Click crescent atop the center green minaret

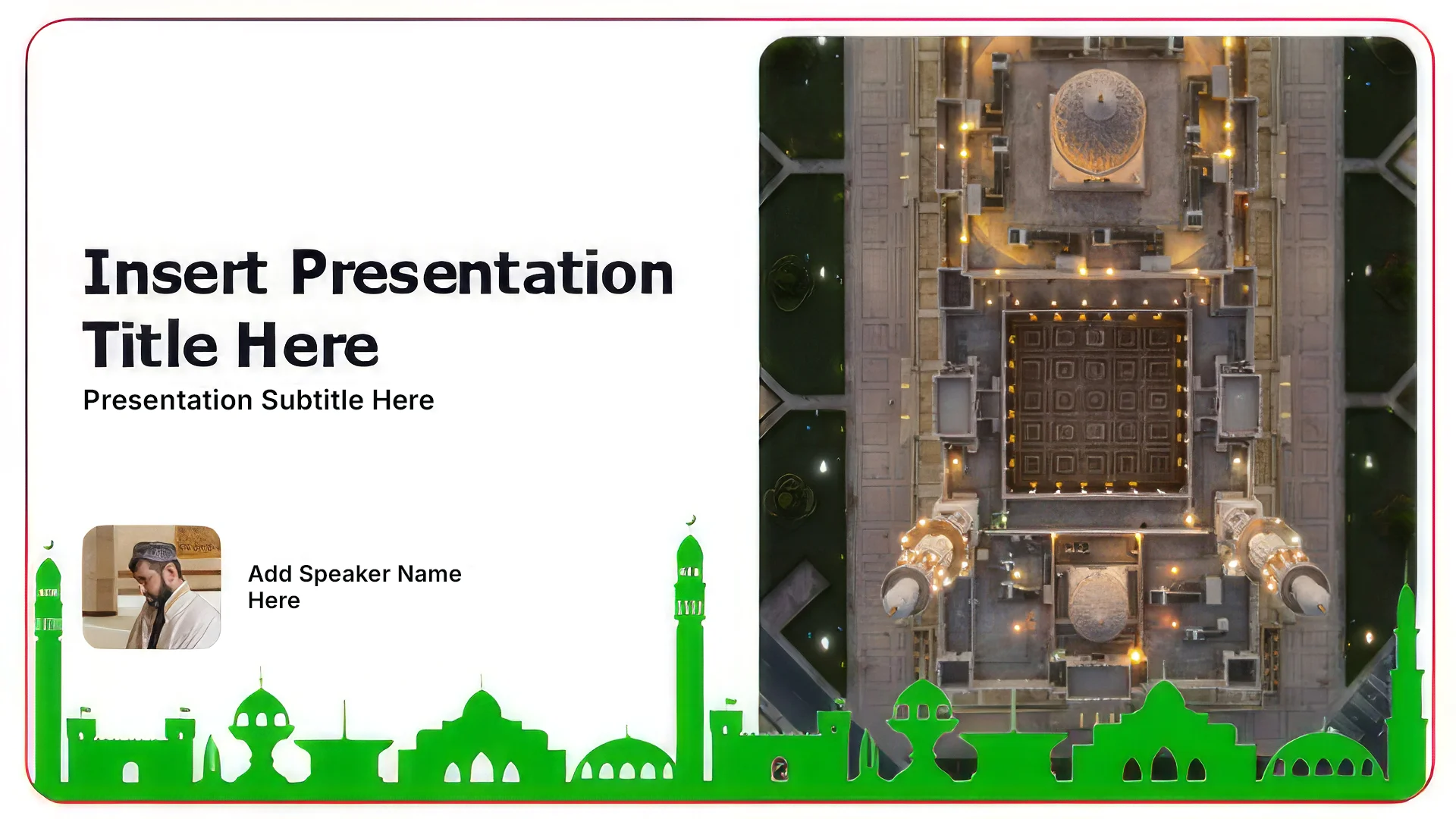[691, 520]
